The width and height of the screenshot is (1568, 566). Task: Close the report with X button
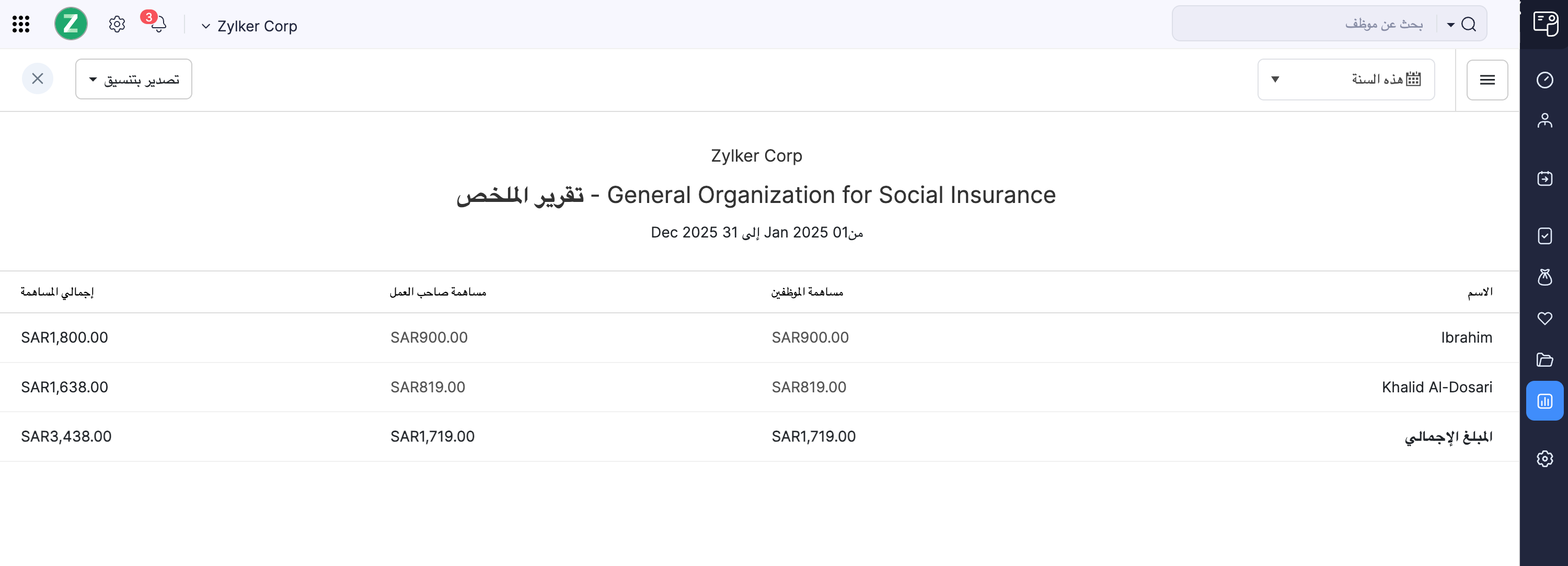coord(38,78)
